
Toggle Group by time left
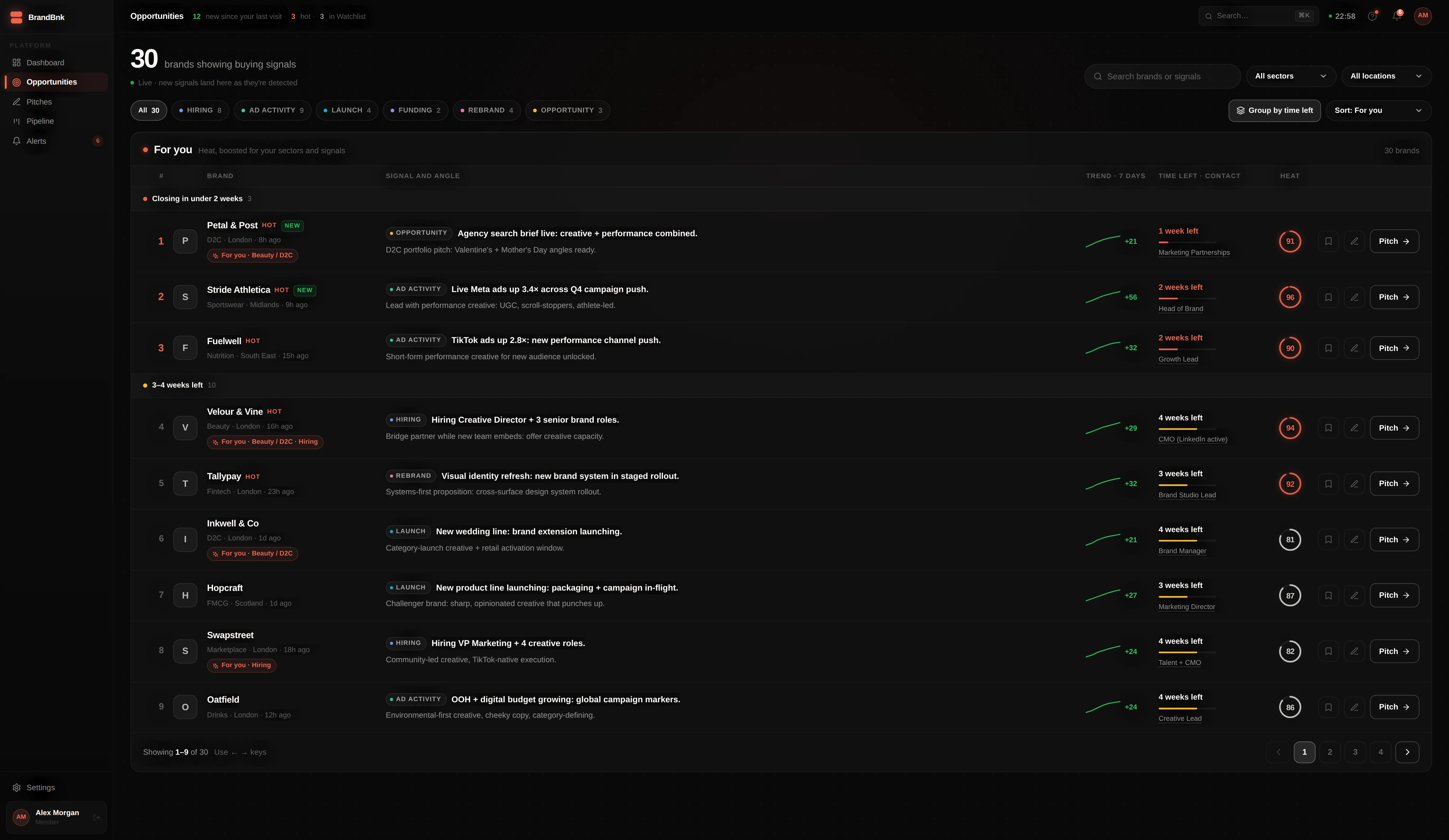(x=1274, y=111)
